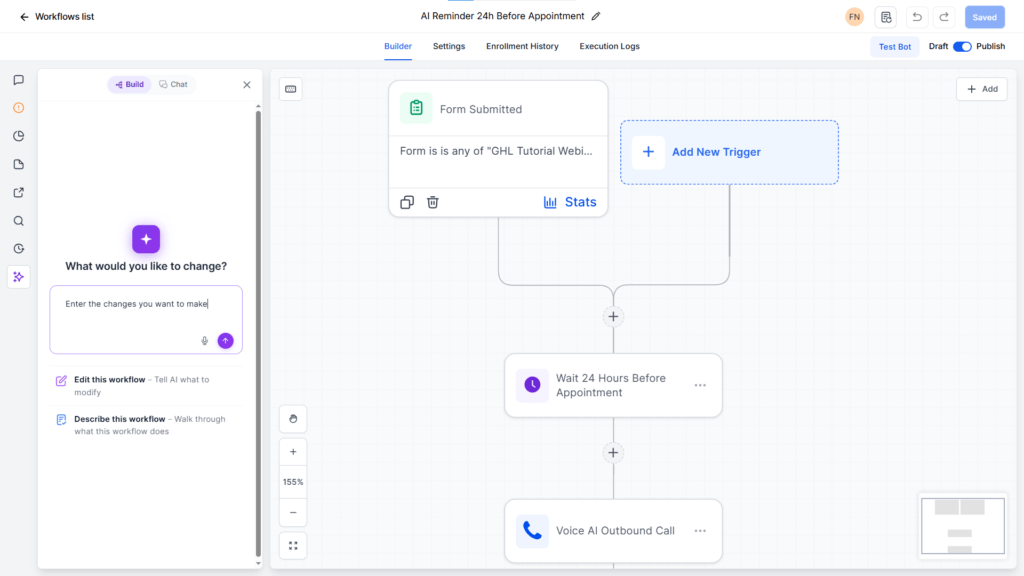Viewport: 1024px width, 576px height.
Task: Toggle the Draft/Publish switch
Action: pos(962,46)
